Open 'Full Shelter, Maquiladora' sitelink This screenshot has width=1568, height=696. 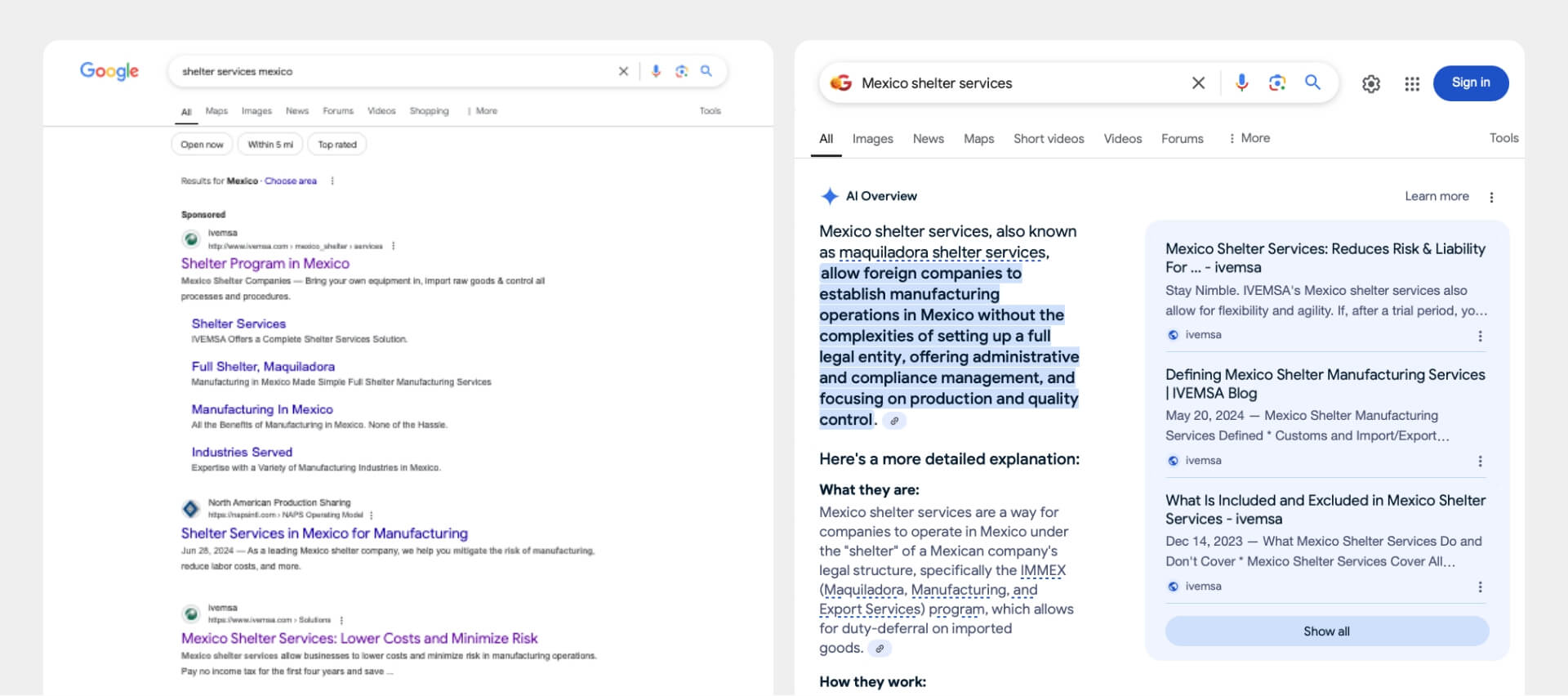tap(263, 366)
